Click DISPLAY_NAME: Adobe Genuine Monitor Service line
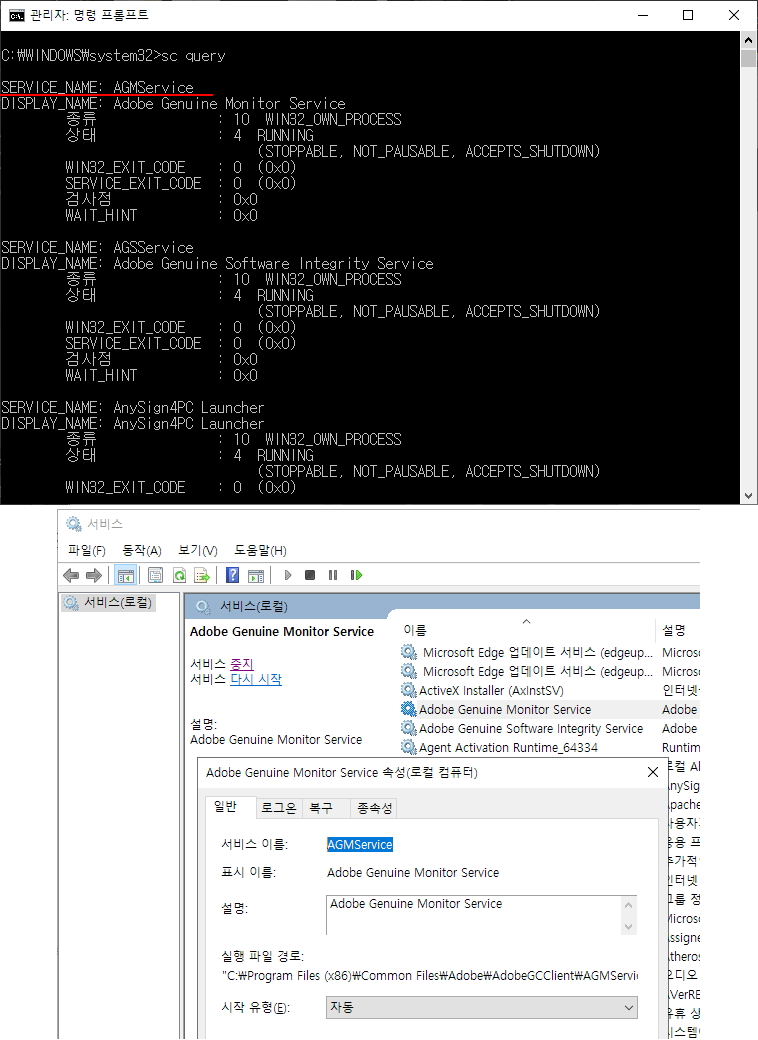This screenshot has height=1040, width=758. pyautogui.click(x=173, y=103)
